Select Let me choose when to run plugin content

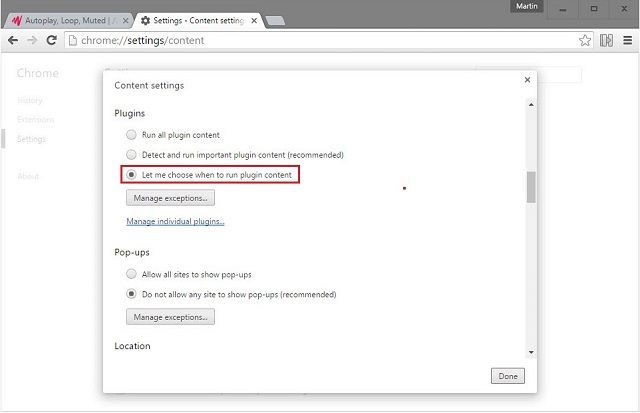tap(131, 175)
